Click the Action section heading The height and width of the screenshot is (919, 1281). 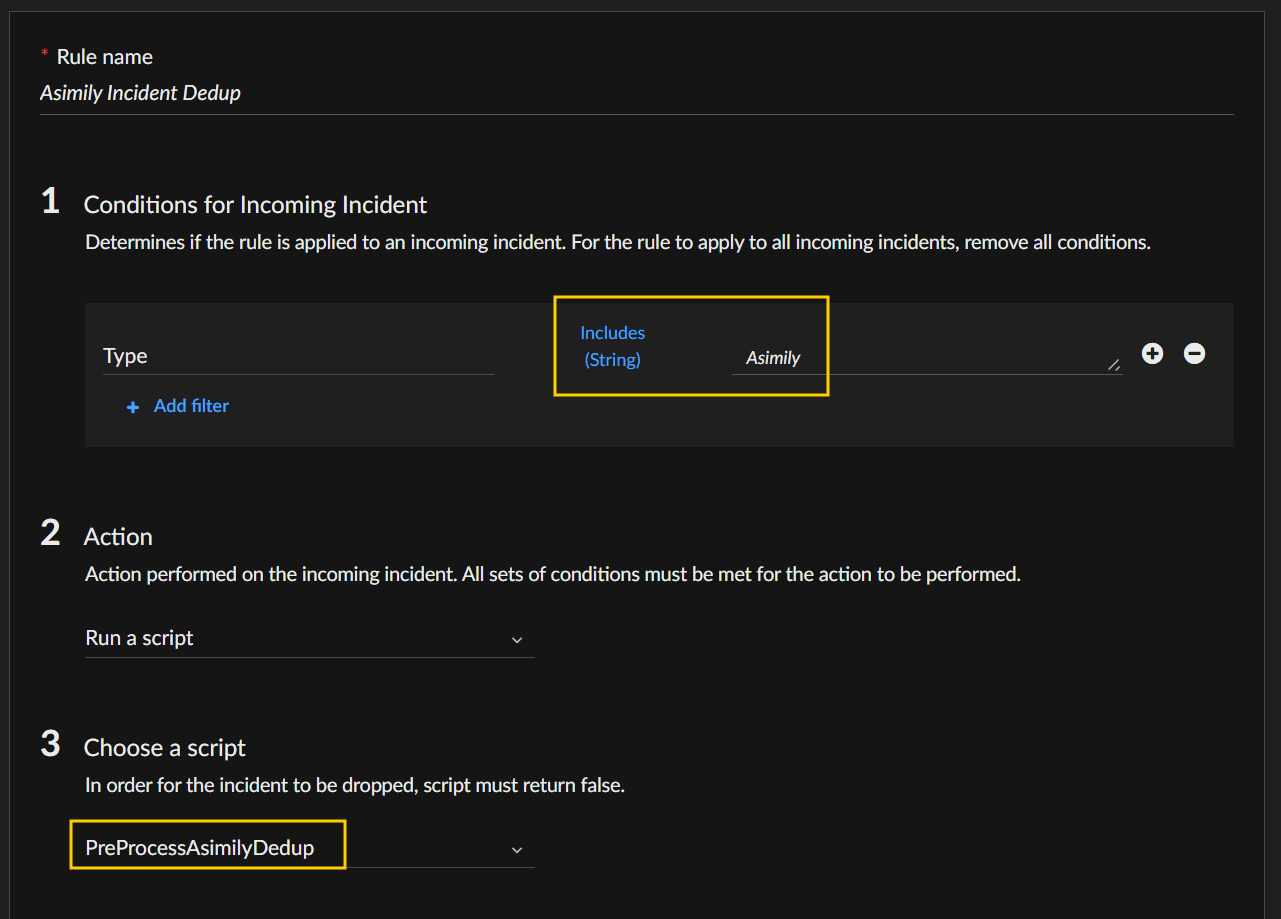click(x=118, y=537)
